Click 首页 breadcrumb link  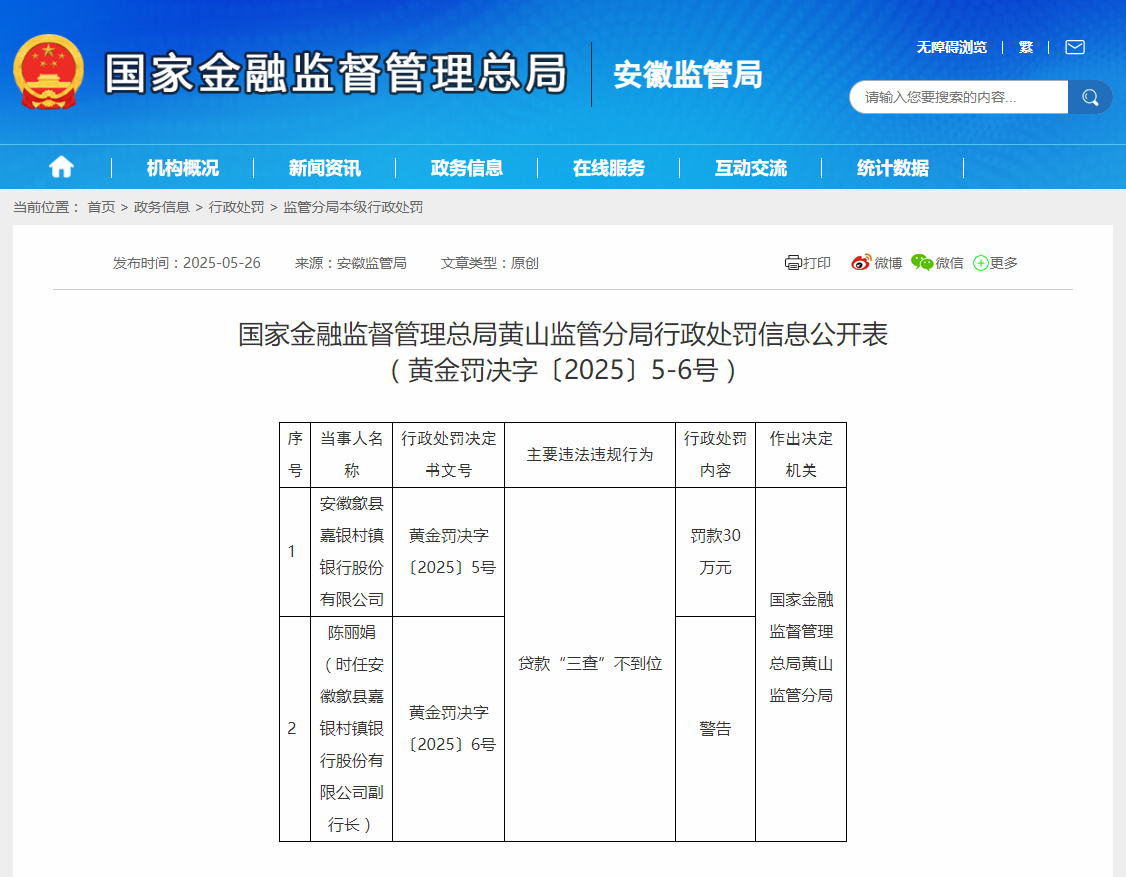101,207
